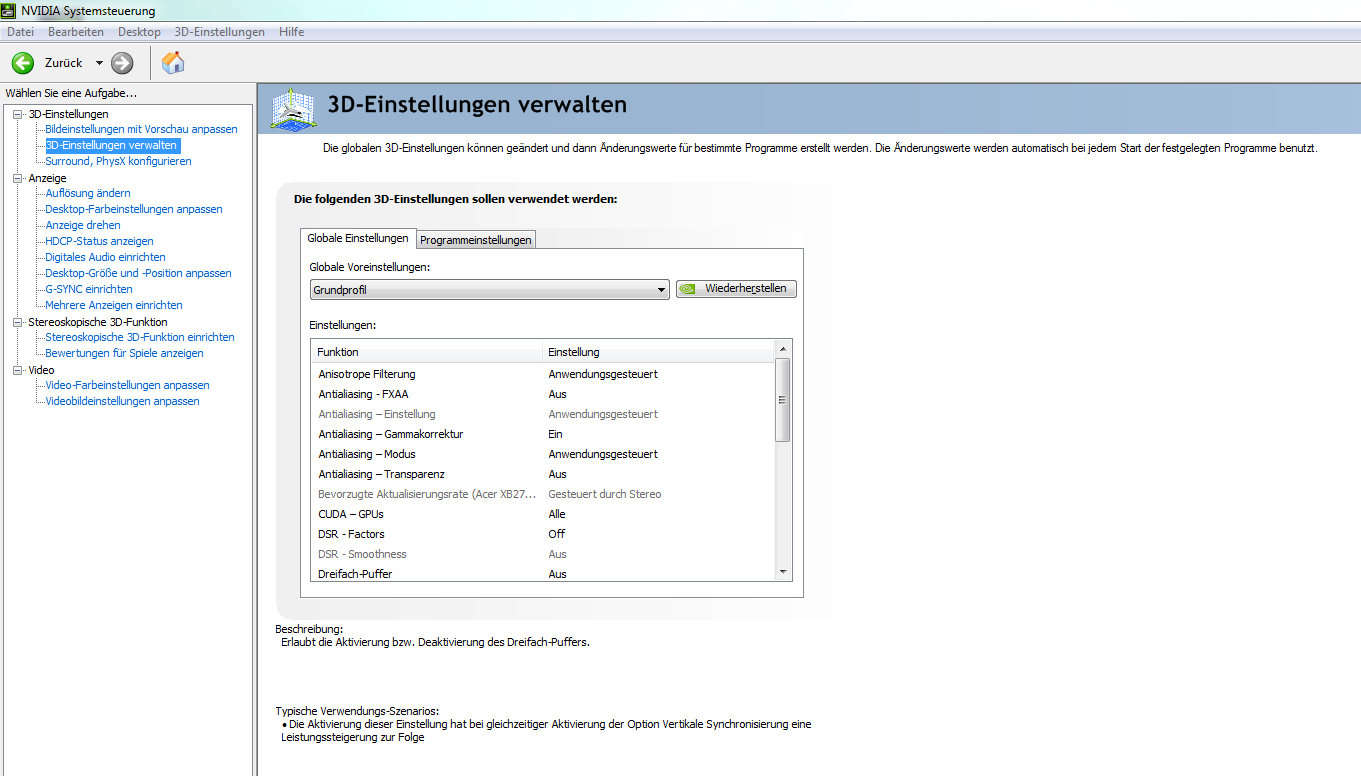Screen dimensions: 1361x776
Task: Click settings list scroll down arrow
Action: pos(783,572)
